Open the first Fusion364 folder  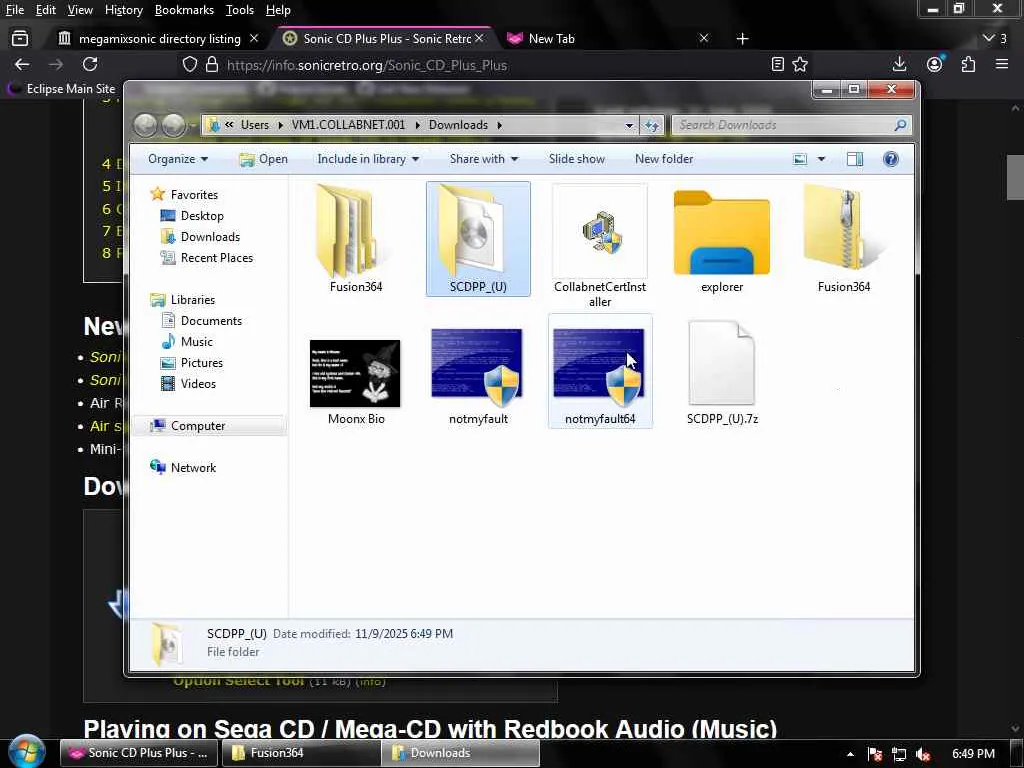pyautogui.click(x=355, y=233)
